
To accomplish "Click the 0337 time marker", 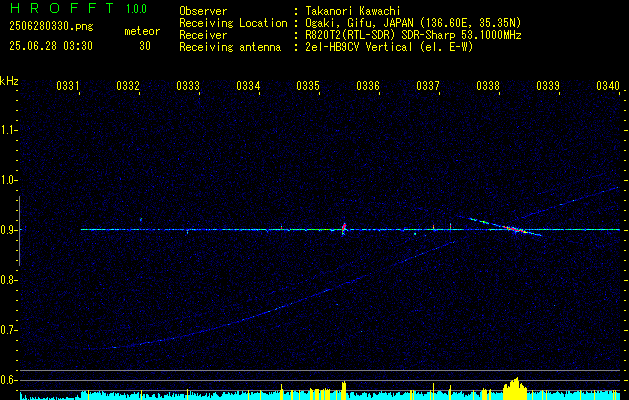I will (428, 86).
